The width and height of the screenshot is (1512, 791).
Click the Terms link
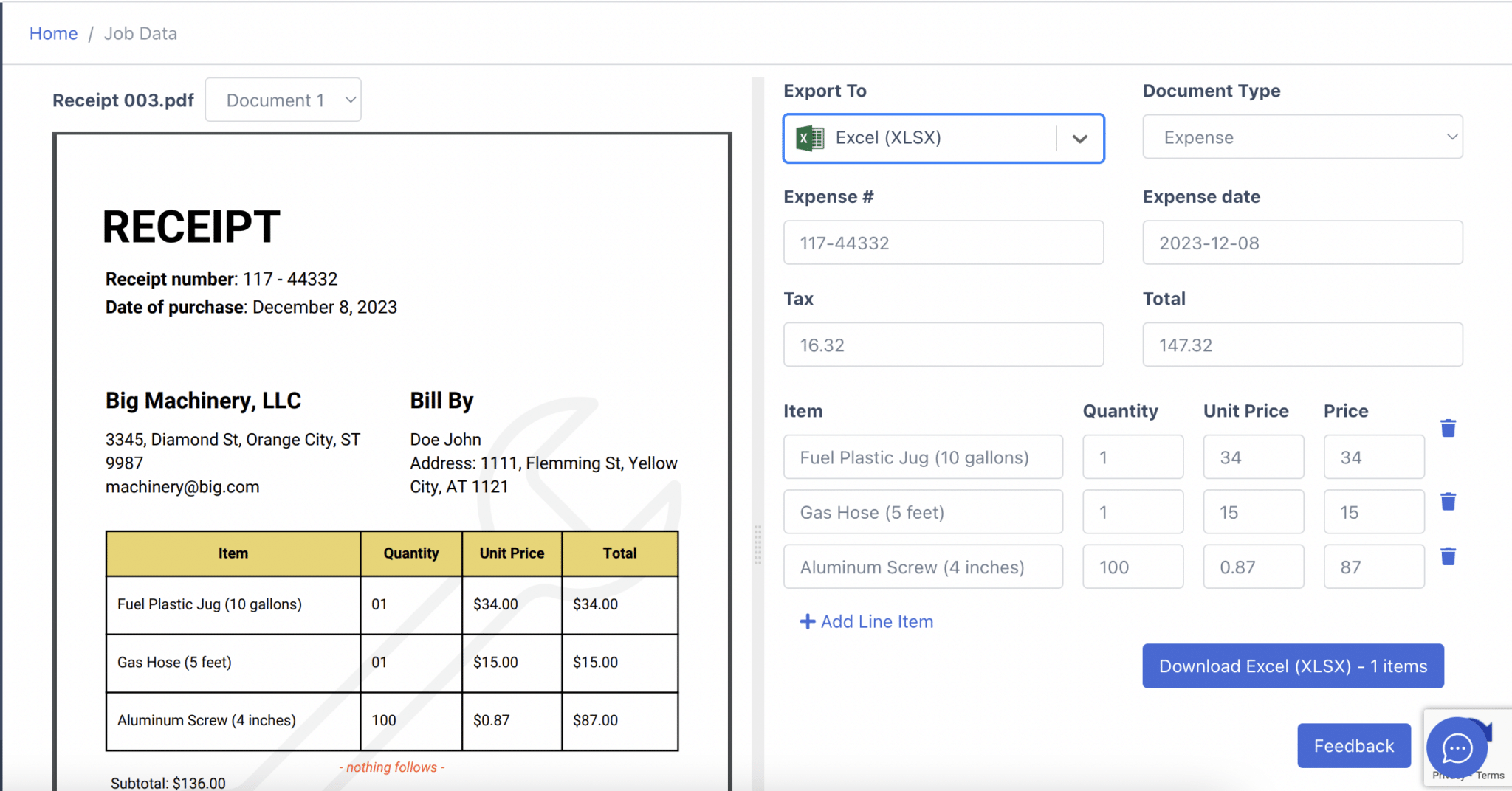pos(1490,776)
